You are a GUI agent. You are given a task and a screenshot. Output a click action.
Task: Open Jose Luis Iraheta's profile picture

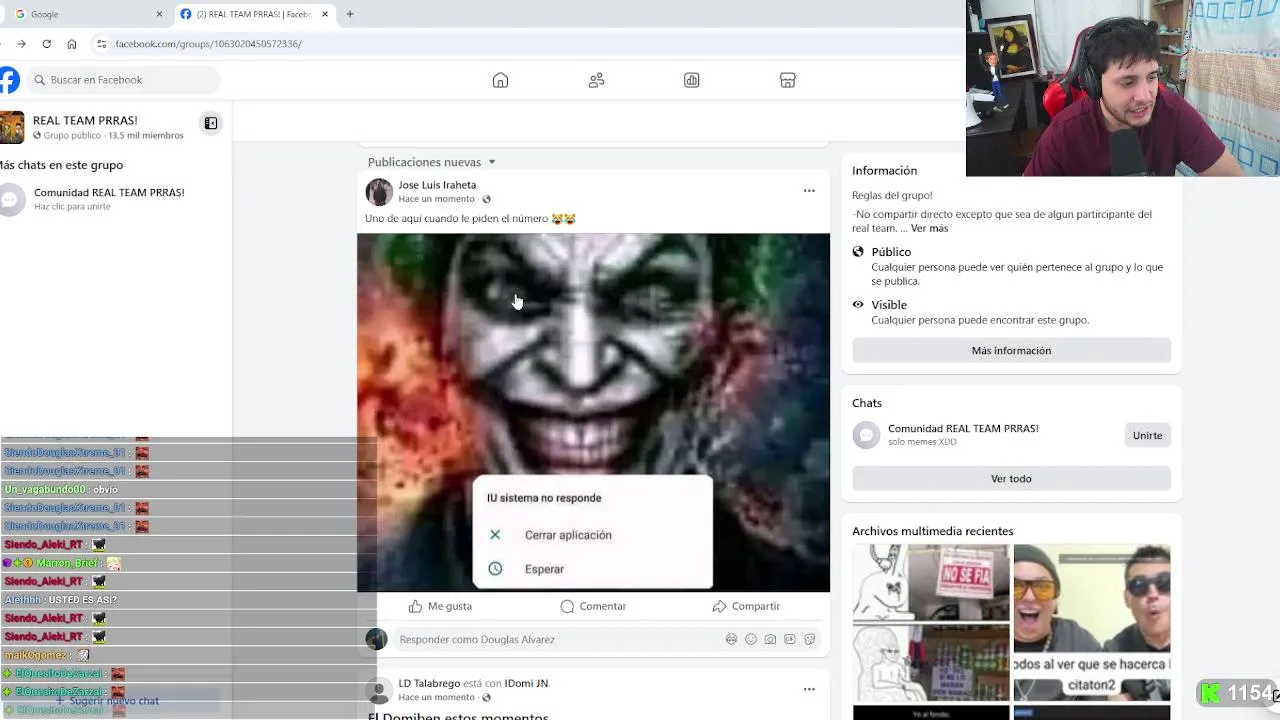379,192
